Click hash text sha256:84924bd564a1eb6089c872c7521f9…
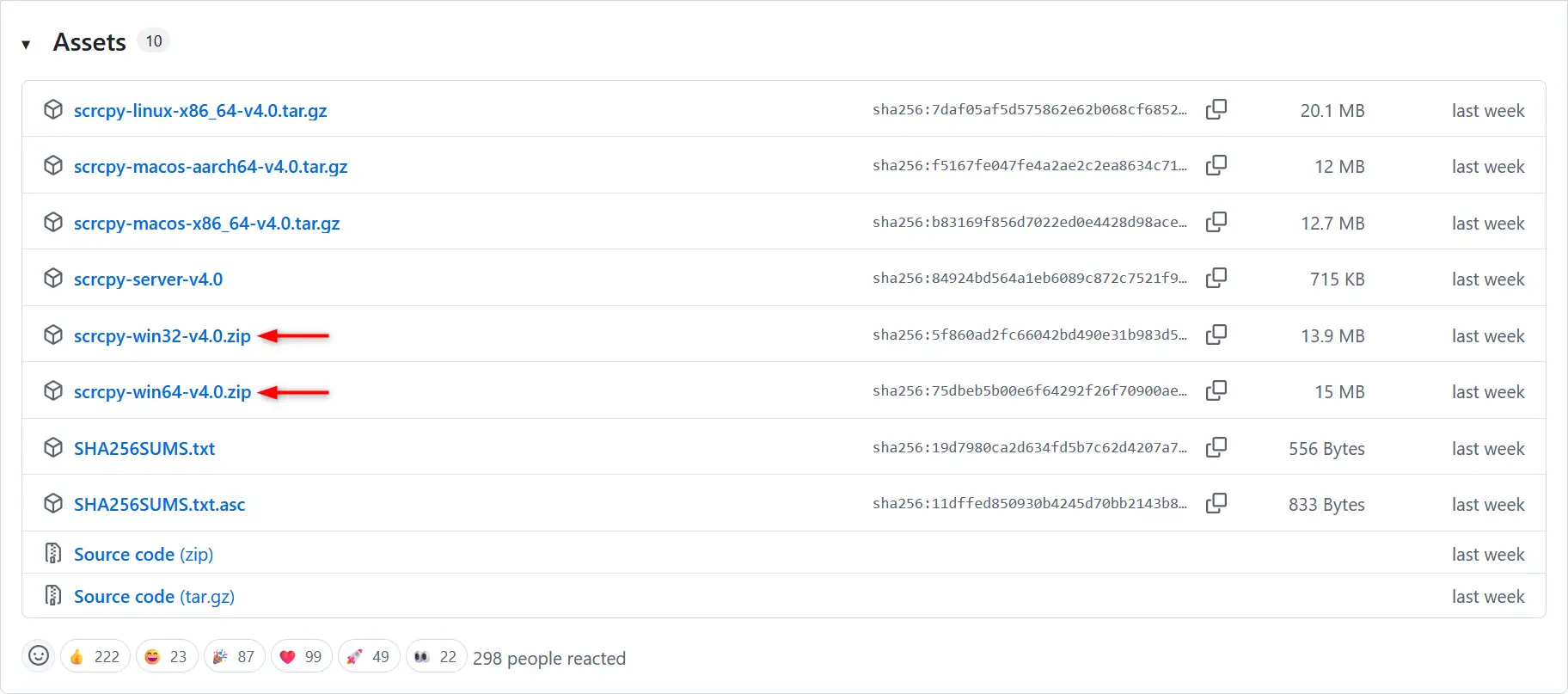Viewport: 1568px width, 694px height. [1030, 278]
